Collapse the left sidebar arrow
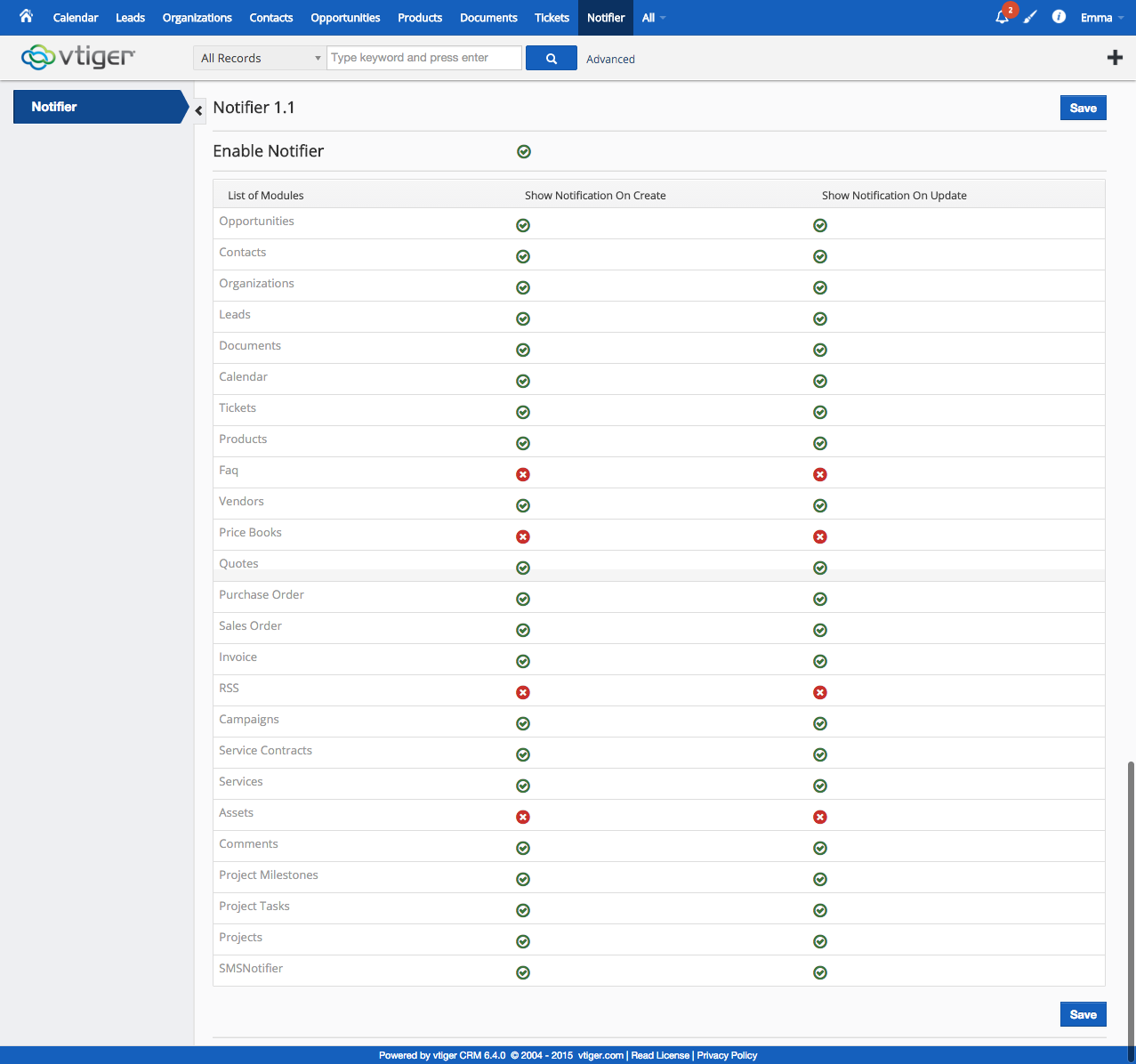 [199, 109]
